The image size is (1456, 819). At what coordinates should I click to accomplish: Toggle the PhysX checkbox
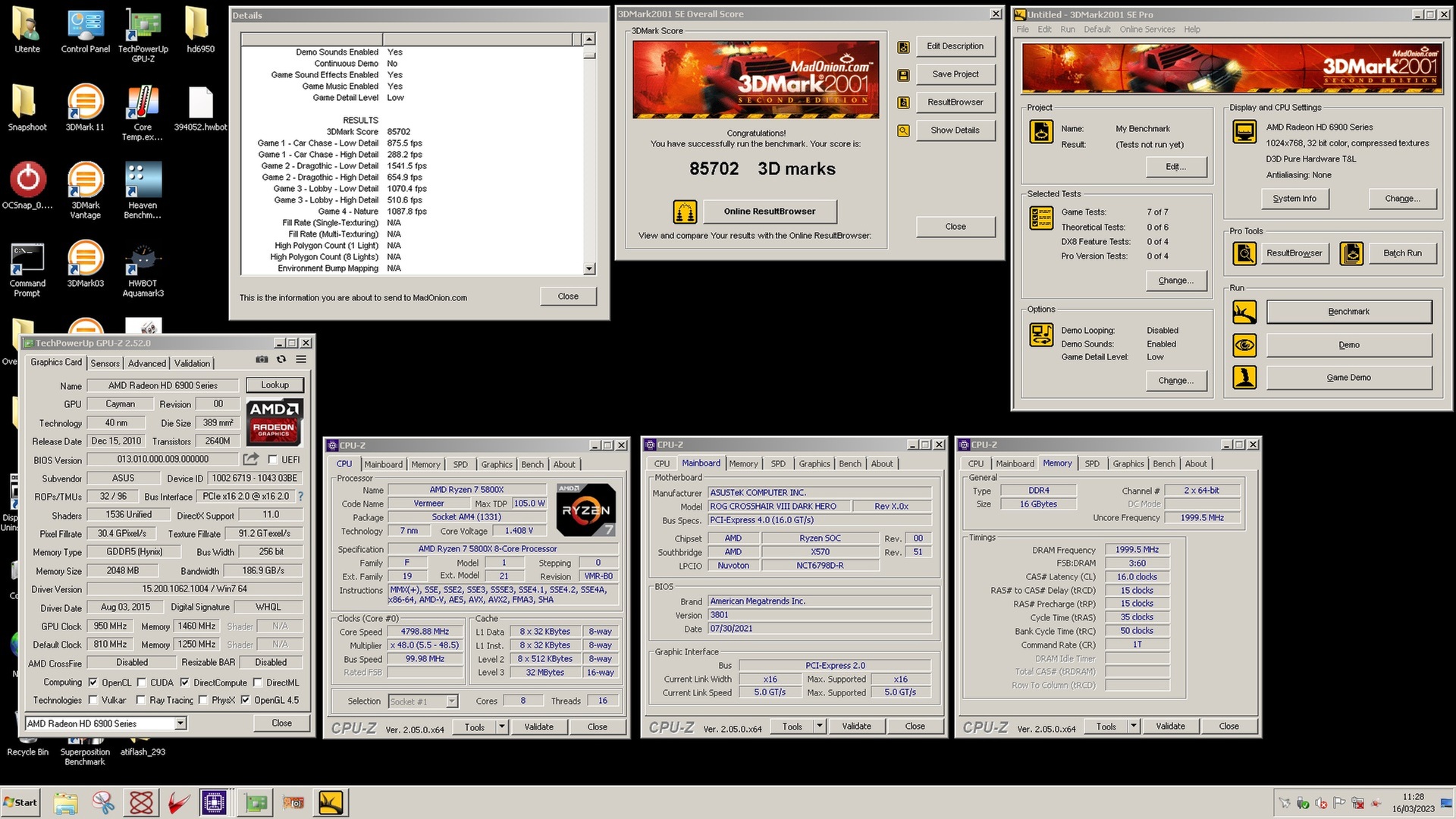click(203, 700)
